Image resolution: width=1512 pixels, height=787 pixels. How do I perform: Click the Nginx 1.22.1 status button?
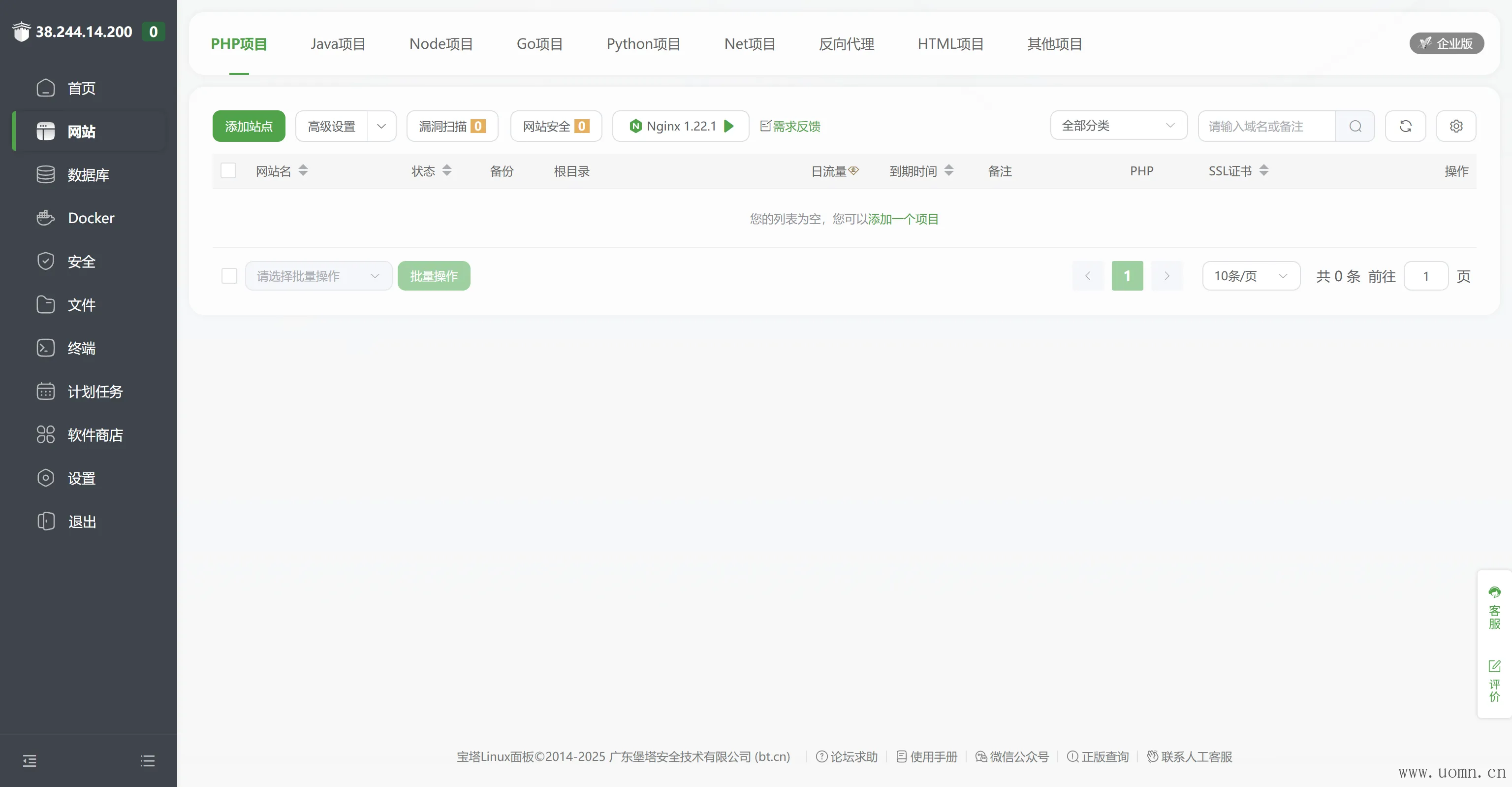(x=680, y=126)
